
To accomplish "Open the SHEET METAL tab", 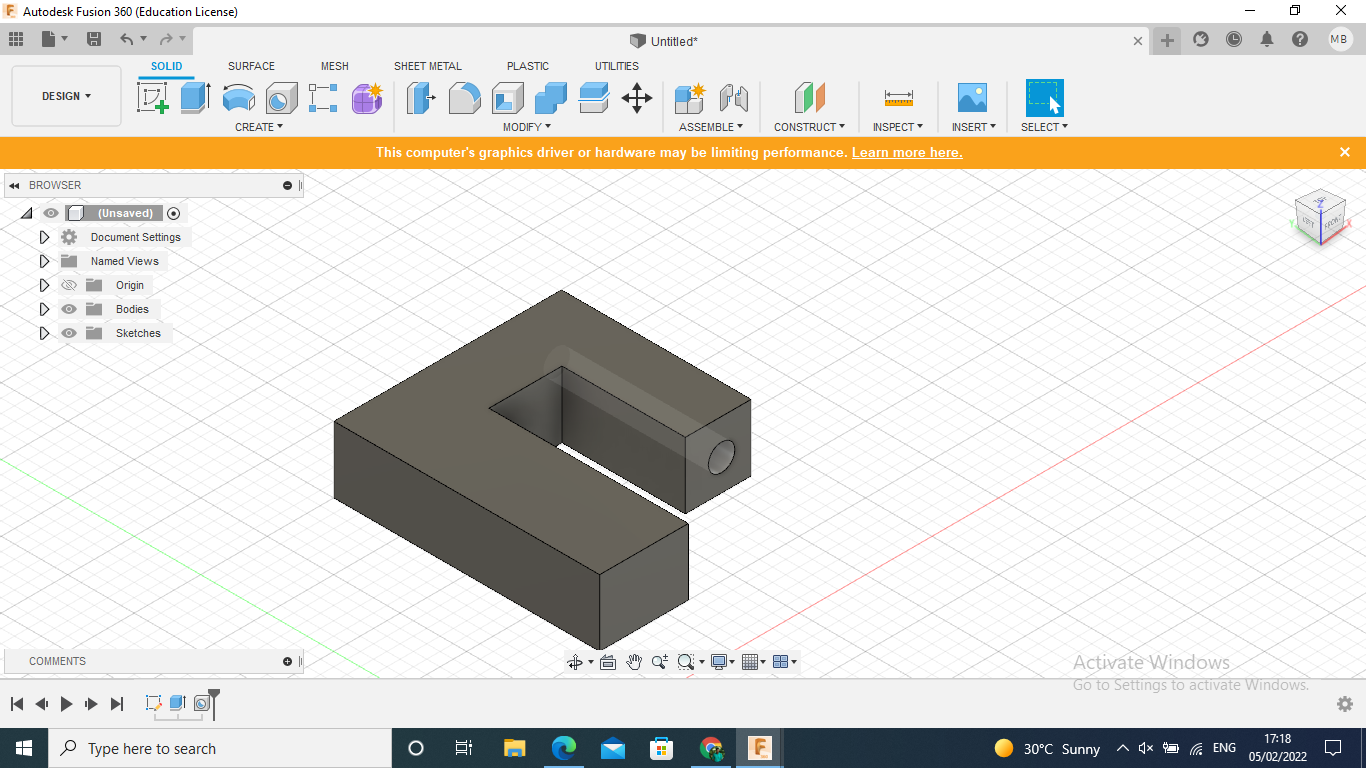I will pyautogui.click(x=428, y=66).
